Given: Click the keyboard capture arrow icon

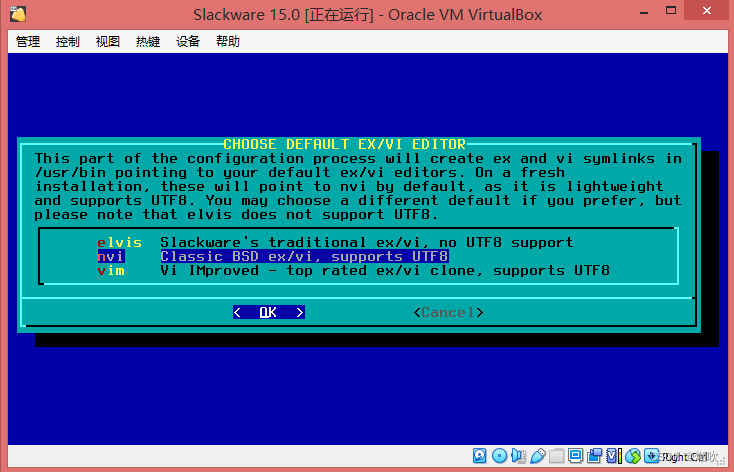Looking at the screenshot, I should [x=651, y=455].
